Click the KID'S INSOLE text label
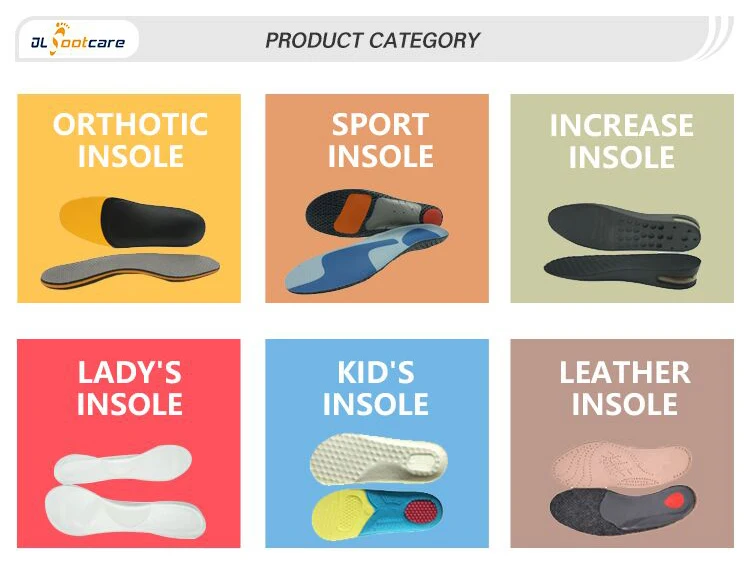Screen dimensions: 750x565 (x=376, y=388)
